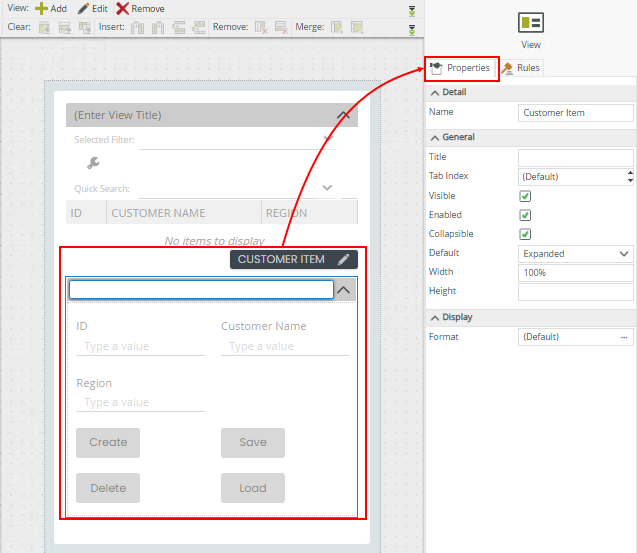
Task: Click the Create button on the form
Action: 108,442
